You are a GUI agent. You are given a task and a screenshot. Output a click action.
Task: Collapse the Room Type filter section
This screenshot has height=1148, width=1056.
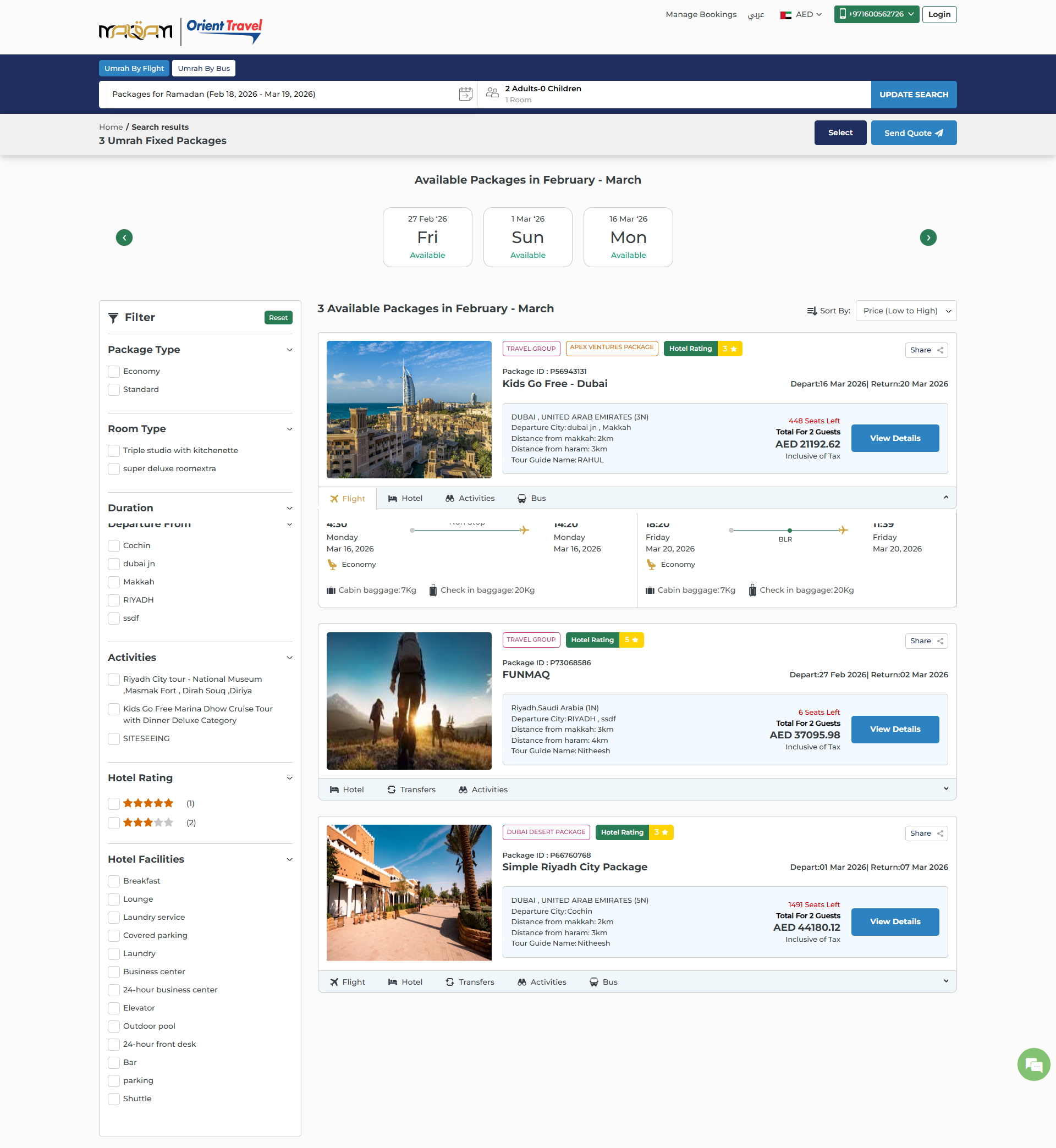click(x=289, y=429)
